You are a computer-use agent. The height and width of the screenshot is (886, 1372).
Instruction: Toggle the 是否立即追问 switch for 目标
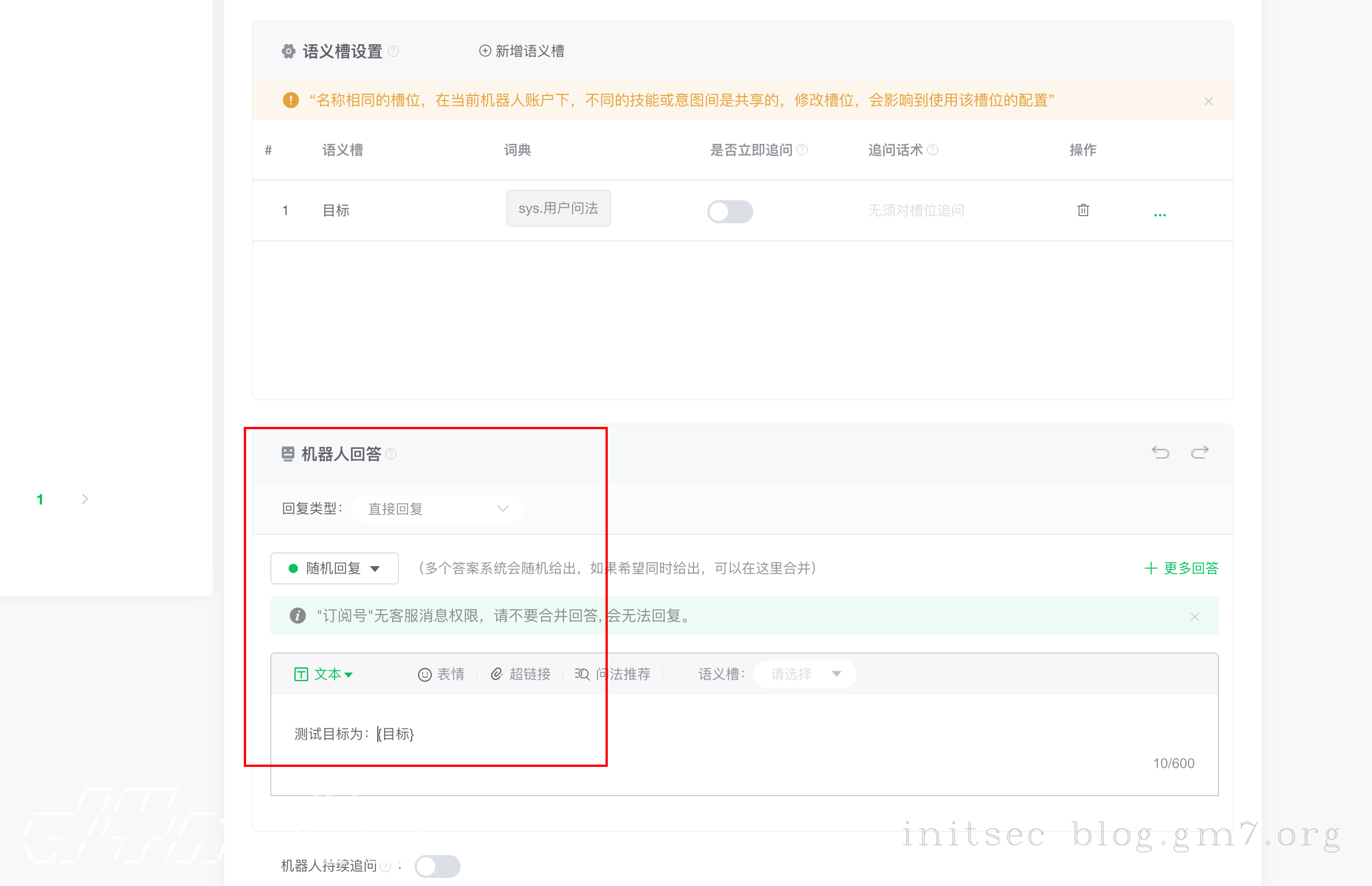(730, 211)
